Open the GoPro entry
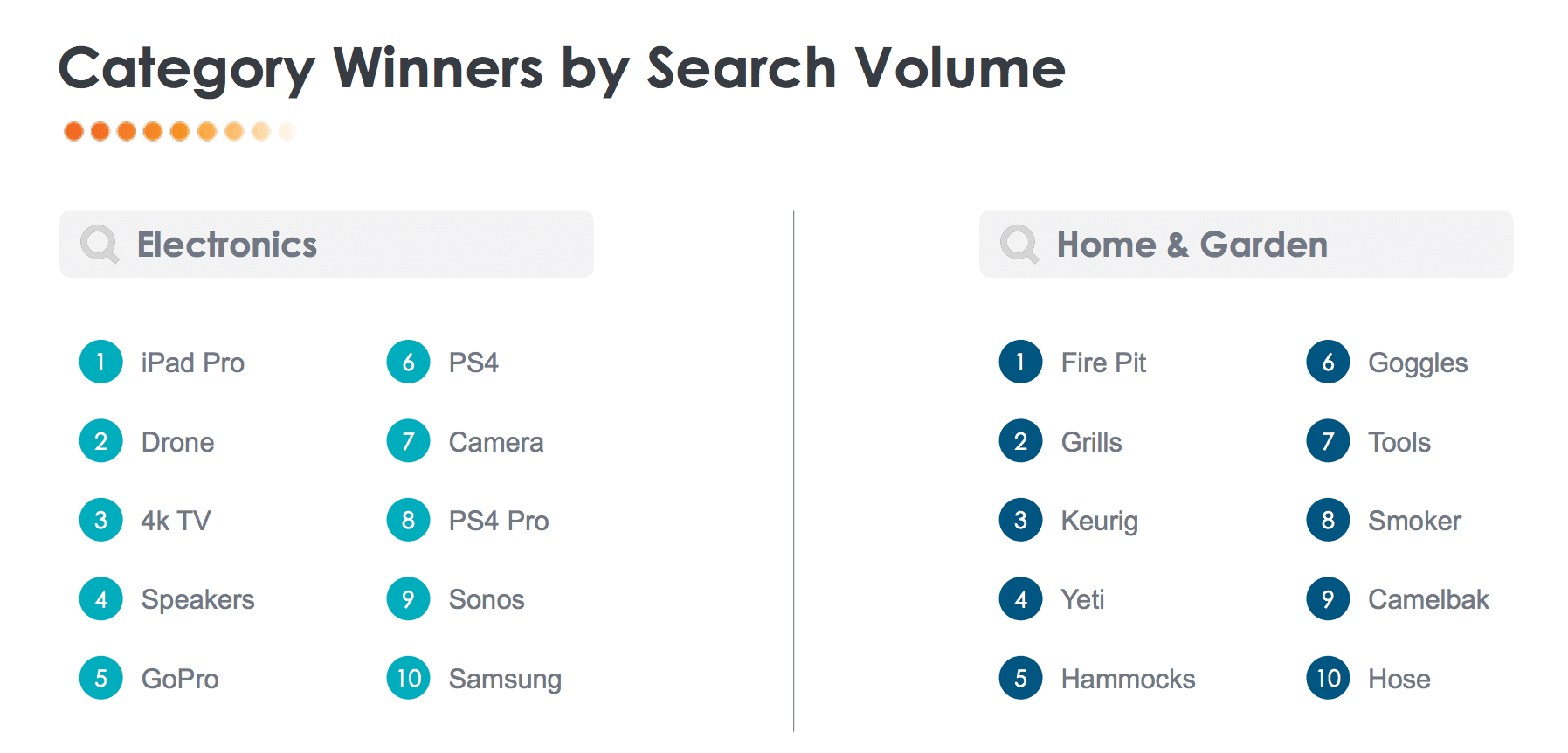1568x753 pixels. point(180,679)
